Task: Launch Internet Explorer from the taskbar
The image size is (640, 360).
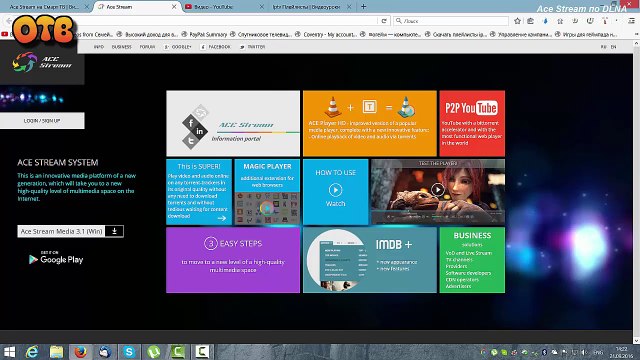Action: [32, 352]
